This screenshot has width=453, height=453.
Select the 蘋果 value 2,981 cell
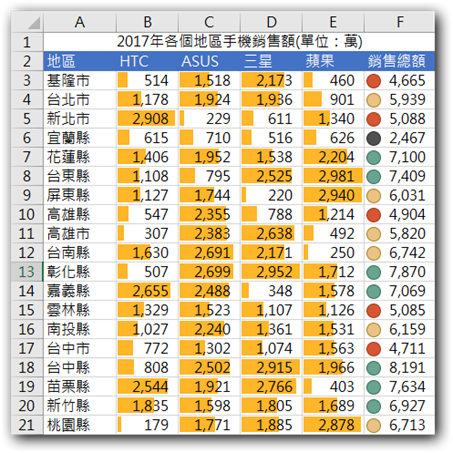(333, 176)
